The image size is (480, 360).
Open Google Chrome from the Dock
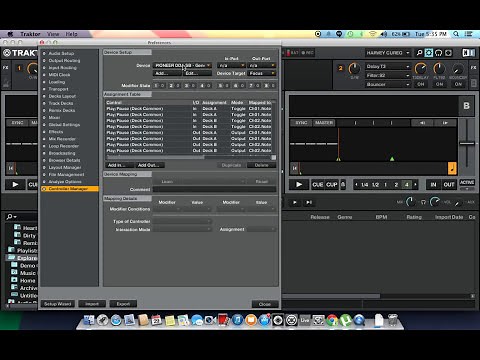click(332, 320)
